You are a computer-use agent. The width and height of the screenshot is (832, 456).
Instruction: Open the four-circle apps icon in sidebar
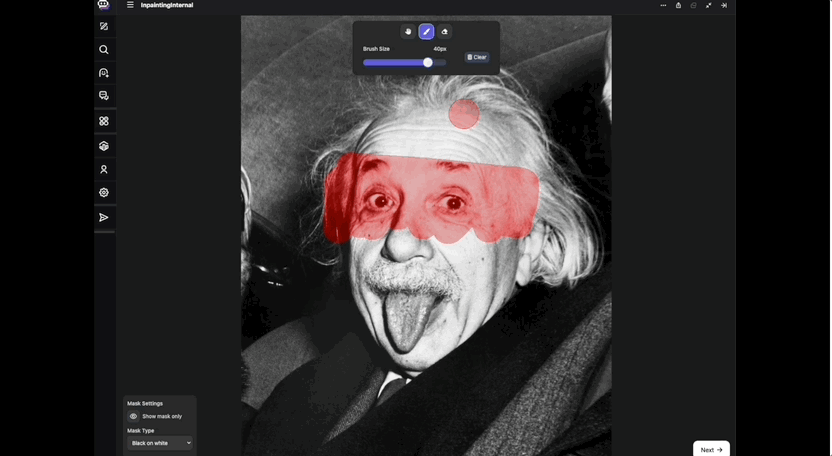tap(103, 121)
